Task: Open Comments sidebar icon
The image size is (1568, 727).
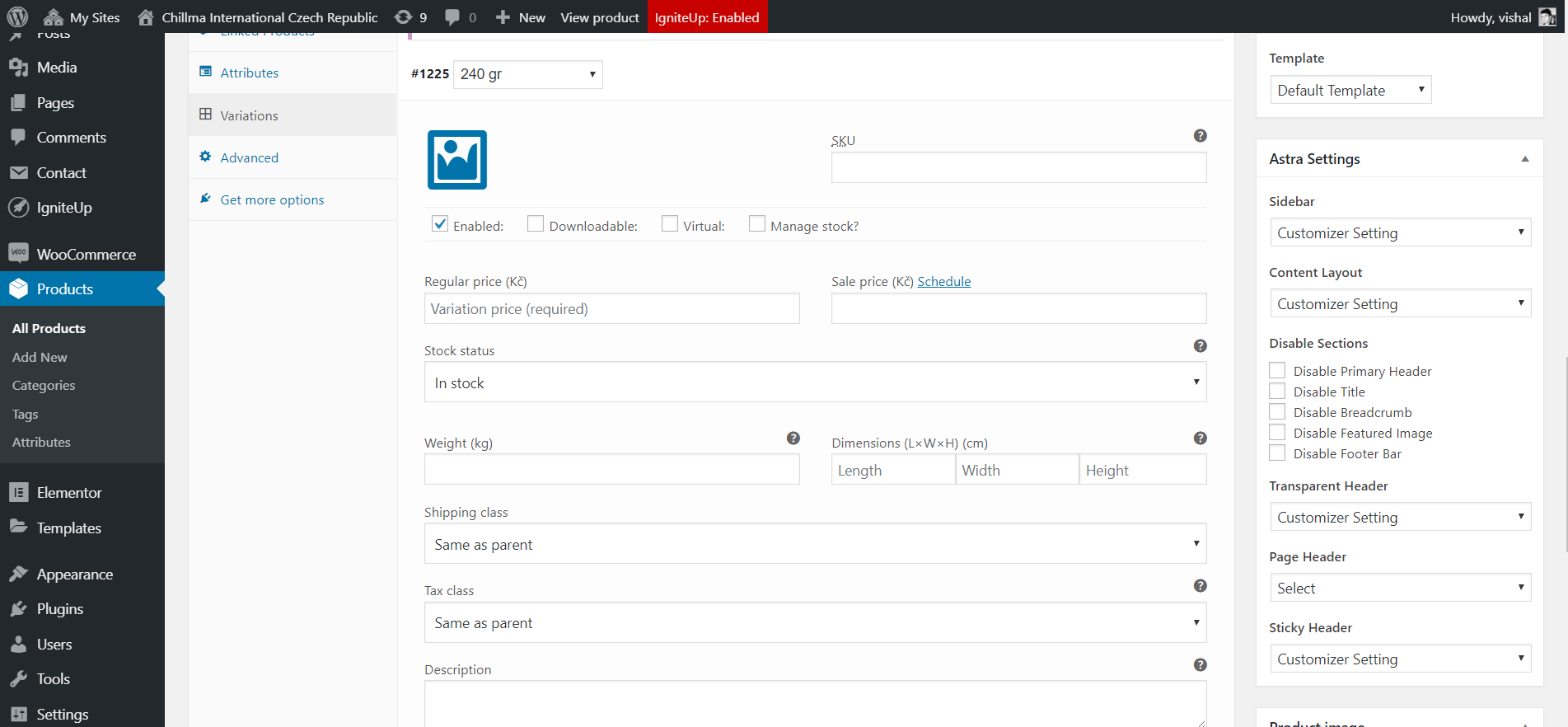Action: (x=19, y=138)
